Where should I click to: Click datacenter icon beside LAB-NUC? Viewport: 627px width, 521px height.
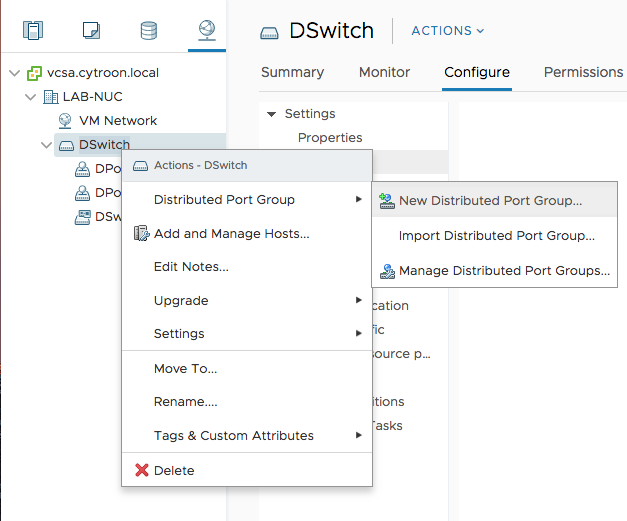point(50,97)
